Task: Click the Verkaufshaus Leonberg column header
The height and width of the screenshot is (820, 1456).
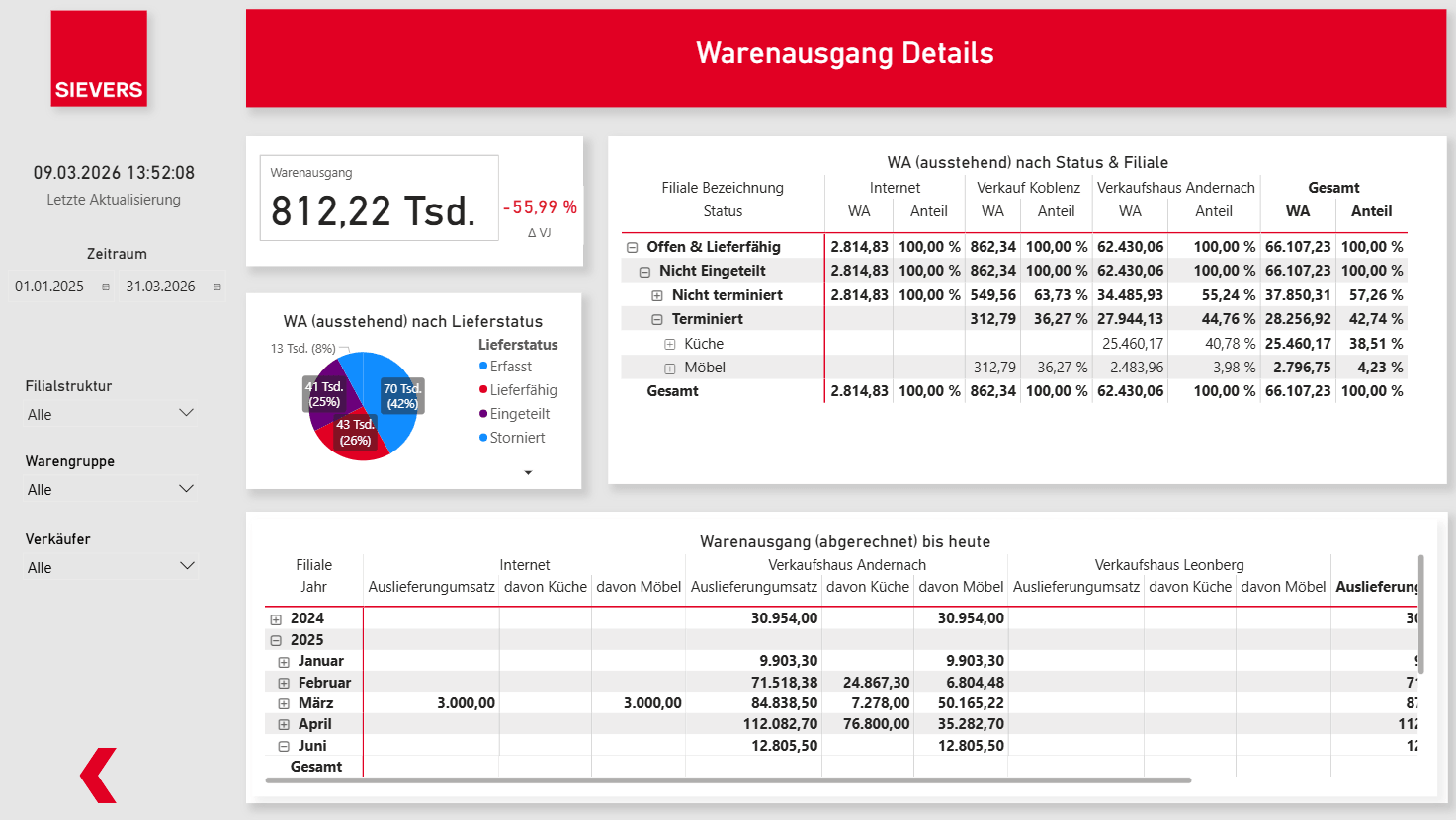Action: click(1169, 565)
